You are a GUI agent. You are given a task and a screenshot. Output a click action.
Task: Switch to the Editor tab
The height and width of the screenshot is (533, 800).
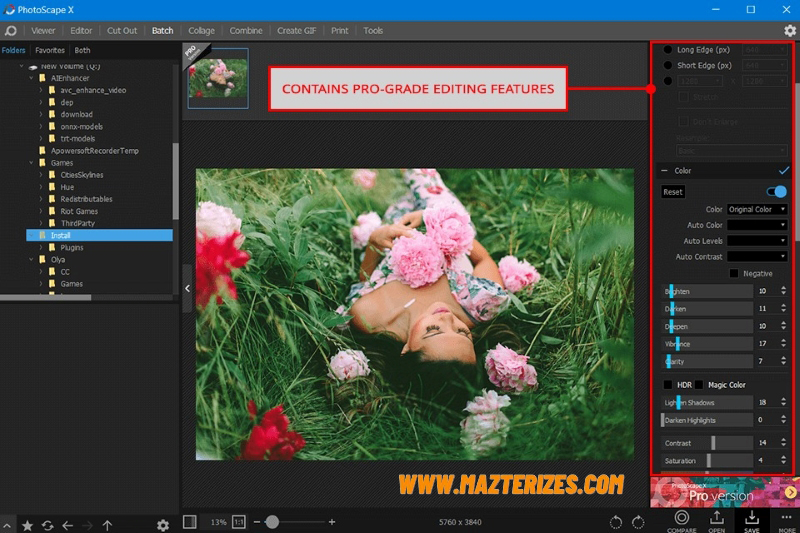pyautogui.click(x=81, y=31)
